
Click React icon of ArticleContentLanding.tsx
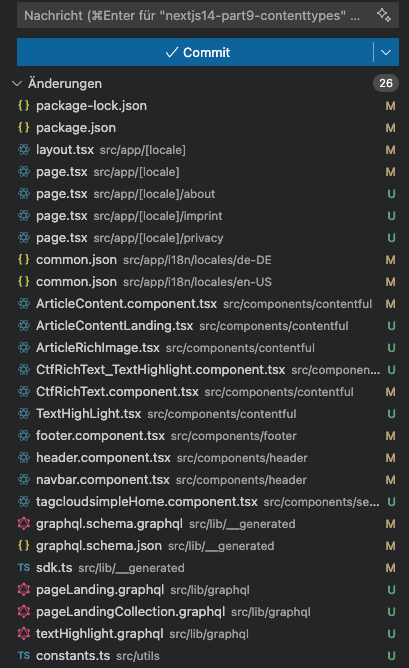point(24,325)
